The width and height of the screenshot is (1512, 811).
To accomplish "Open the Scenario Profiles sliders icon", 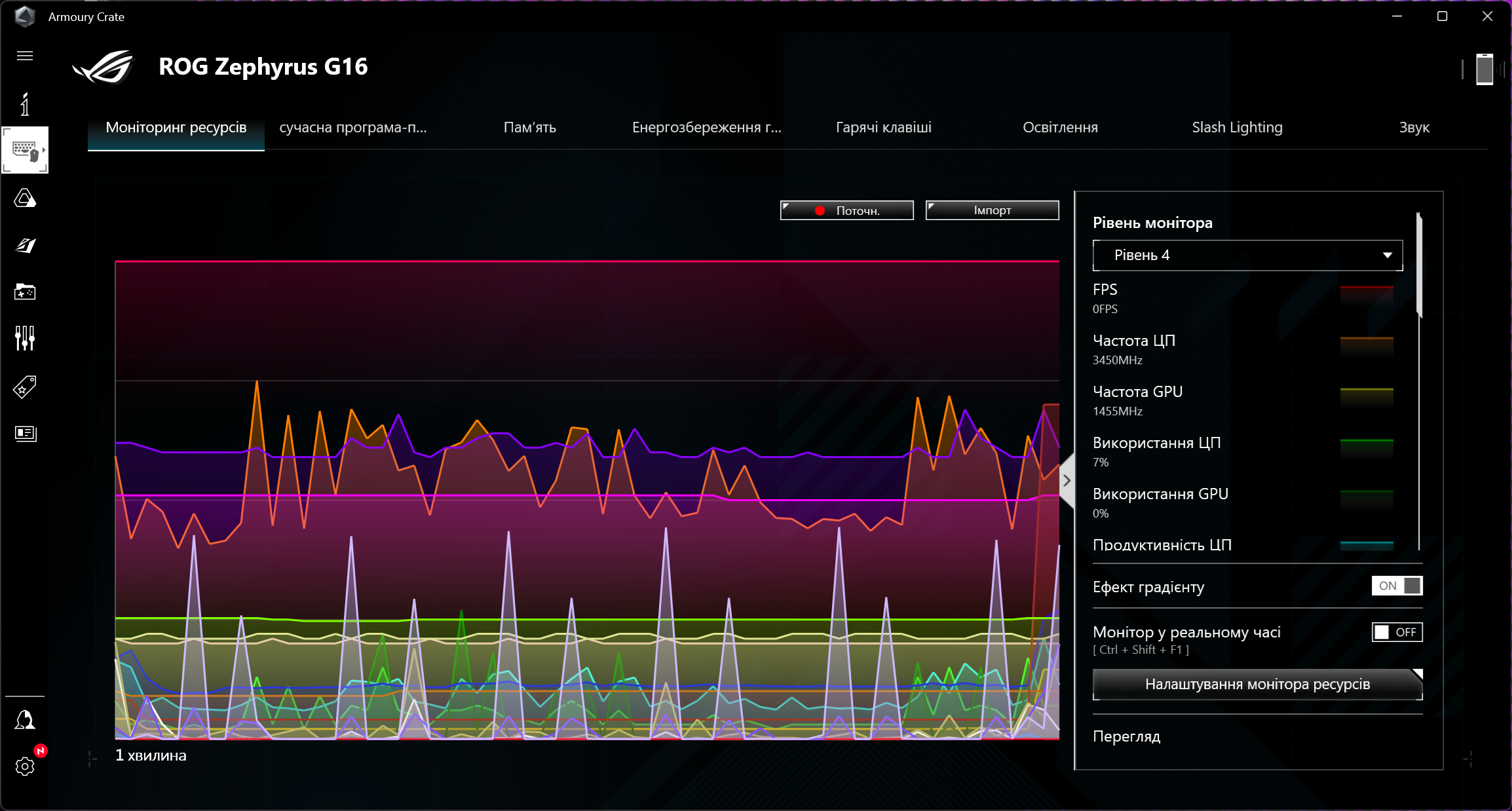I will pyautogui.click(x=25, y=338).
